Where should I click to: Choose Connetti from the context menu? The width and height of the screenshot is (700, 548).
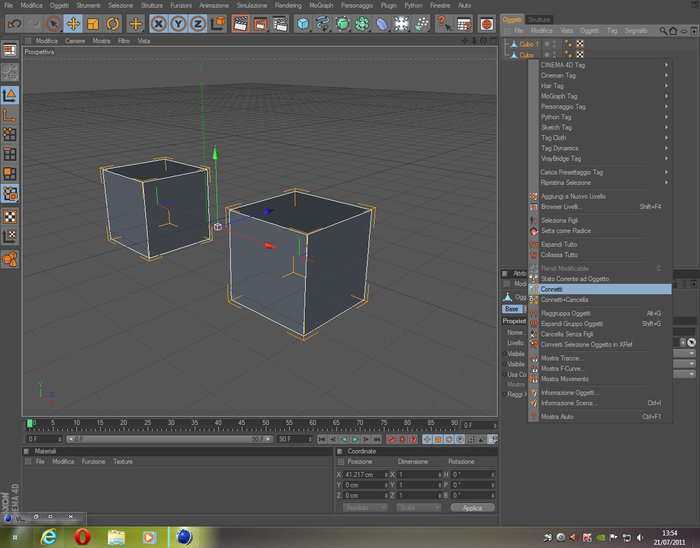point(600,289)
